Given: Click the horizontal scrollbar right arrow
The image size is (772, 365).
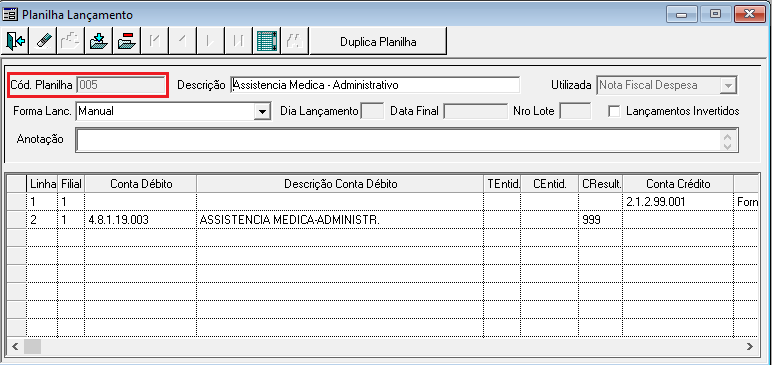Looking at the screenshot, I should [750, 346].
